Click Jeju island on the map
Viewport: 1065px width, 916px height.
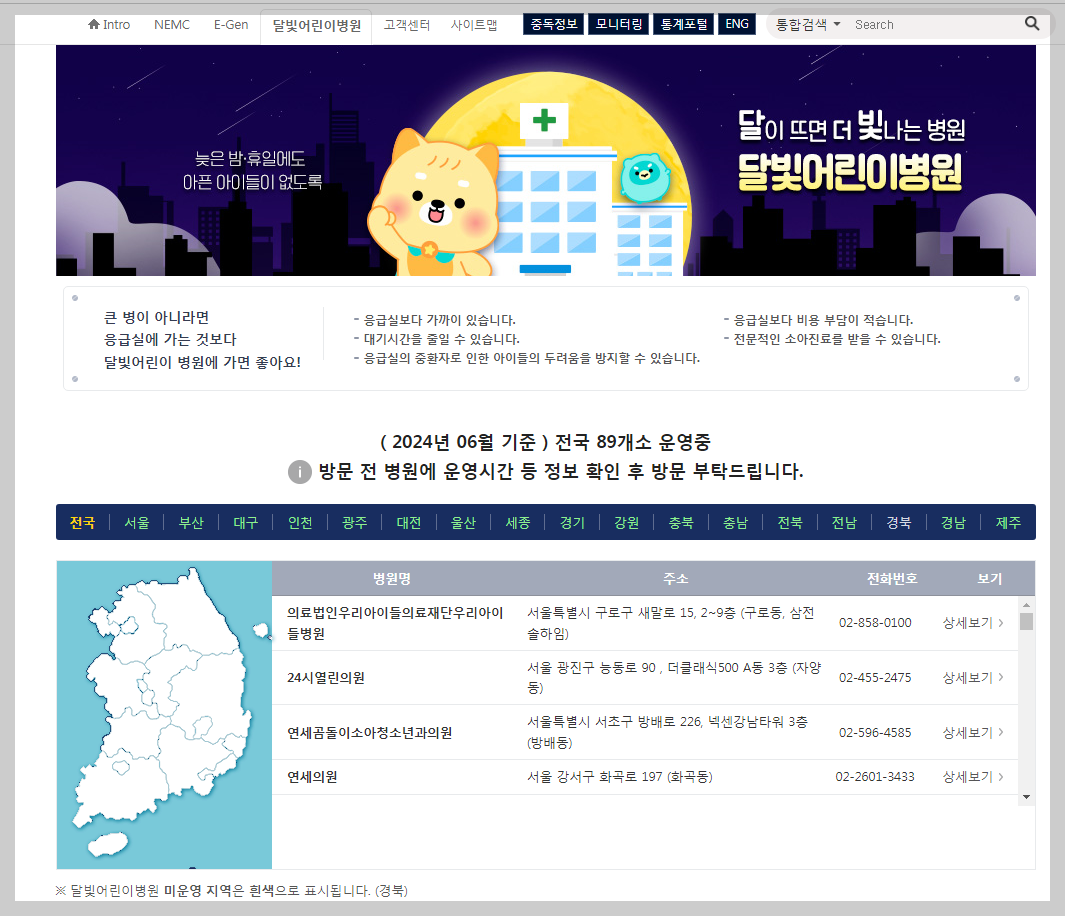tap(108, 845)
